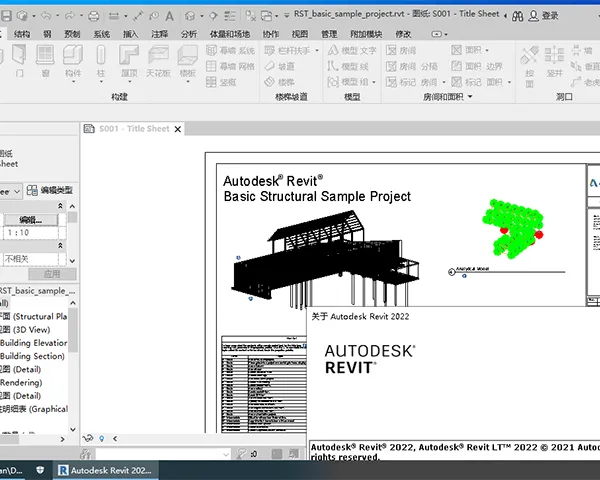Select the 门 (Door) tool
The height and width of the screenshot is (480, 600).
[x=19, y=60]
